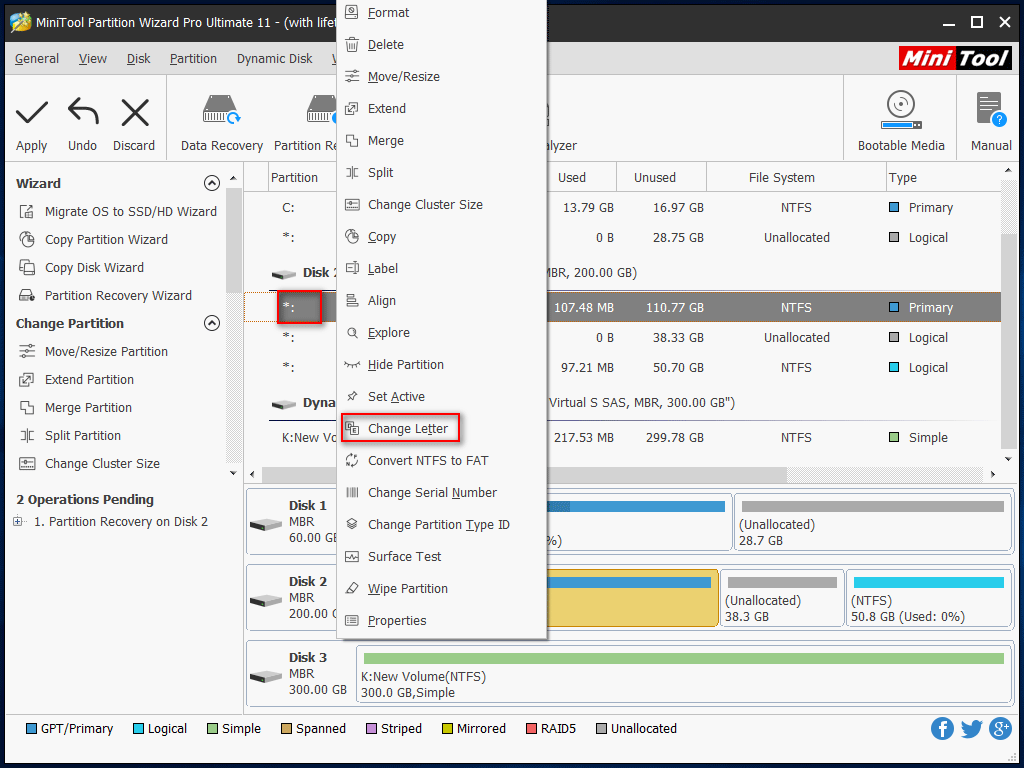Click the Split Partition sidebar icon

tap(27, 436)
